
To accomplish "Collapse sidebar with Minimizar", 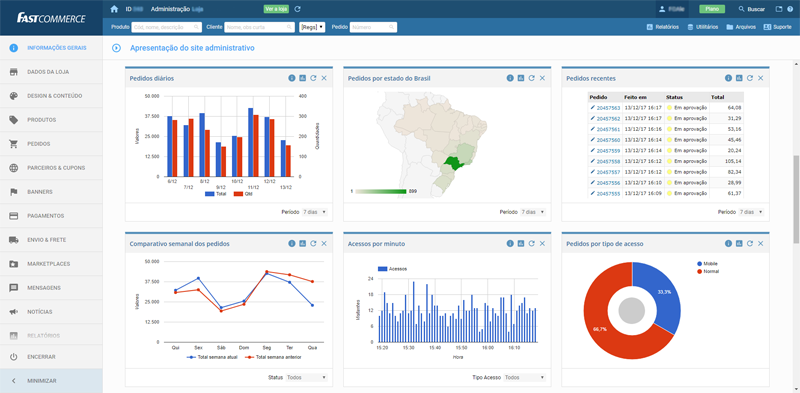I will coord(51,381).
